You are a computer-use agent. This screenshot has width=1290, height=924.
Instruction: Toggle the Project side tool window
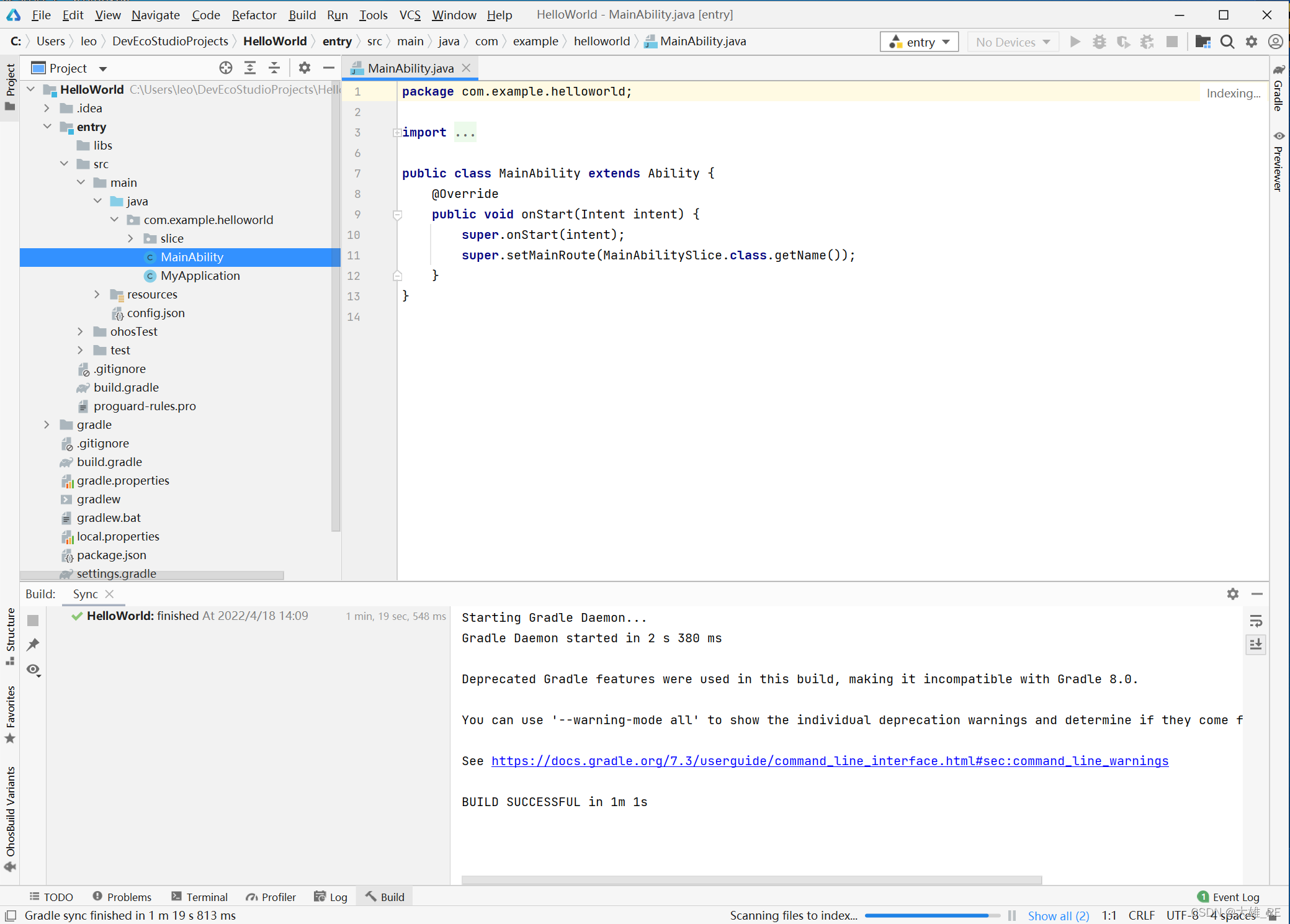(x=11, y=88)
